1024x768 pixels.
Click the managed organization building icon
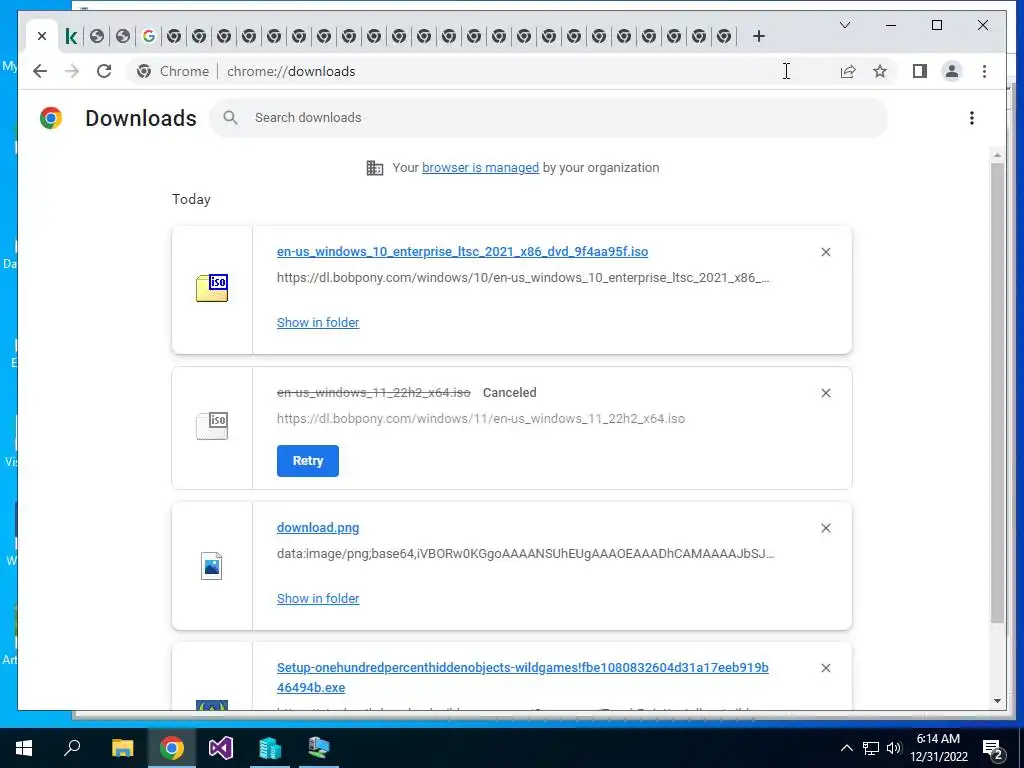[374, 168]
